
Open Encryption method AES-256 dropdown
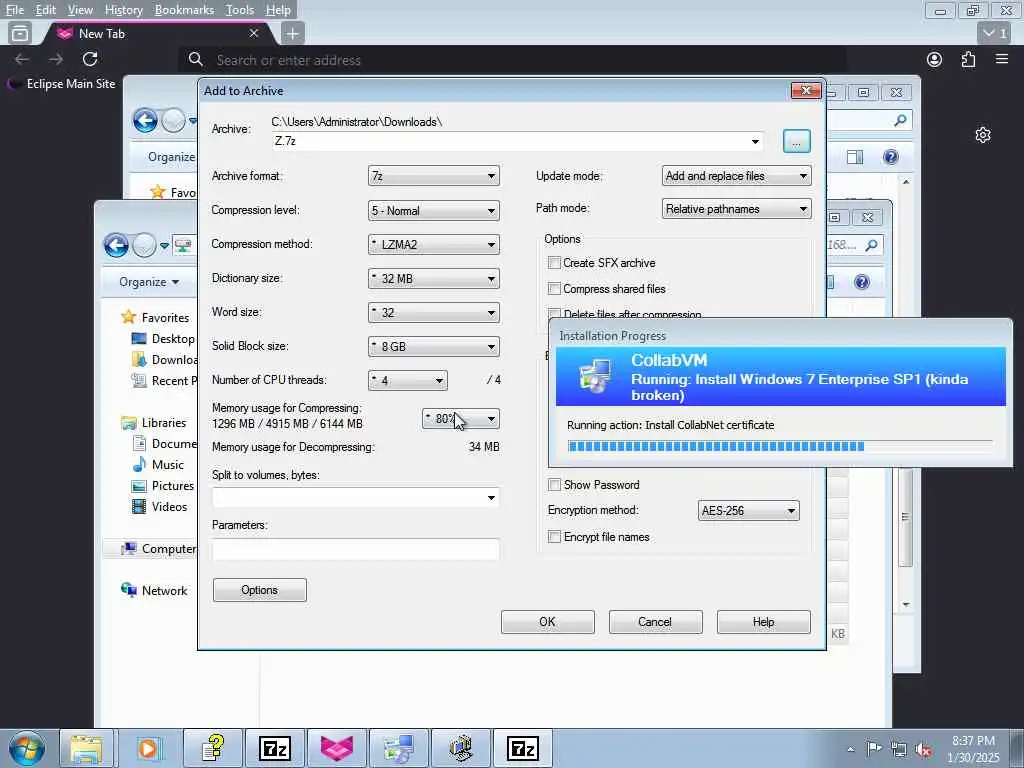coord(748,511)
